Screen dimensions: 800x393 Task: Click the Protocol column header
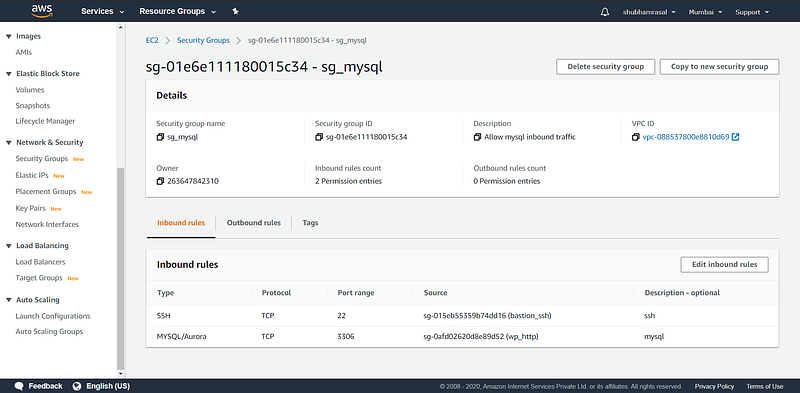coord(276,293)
